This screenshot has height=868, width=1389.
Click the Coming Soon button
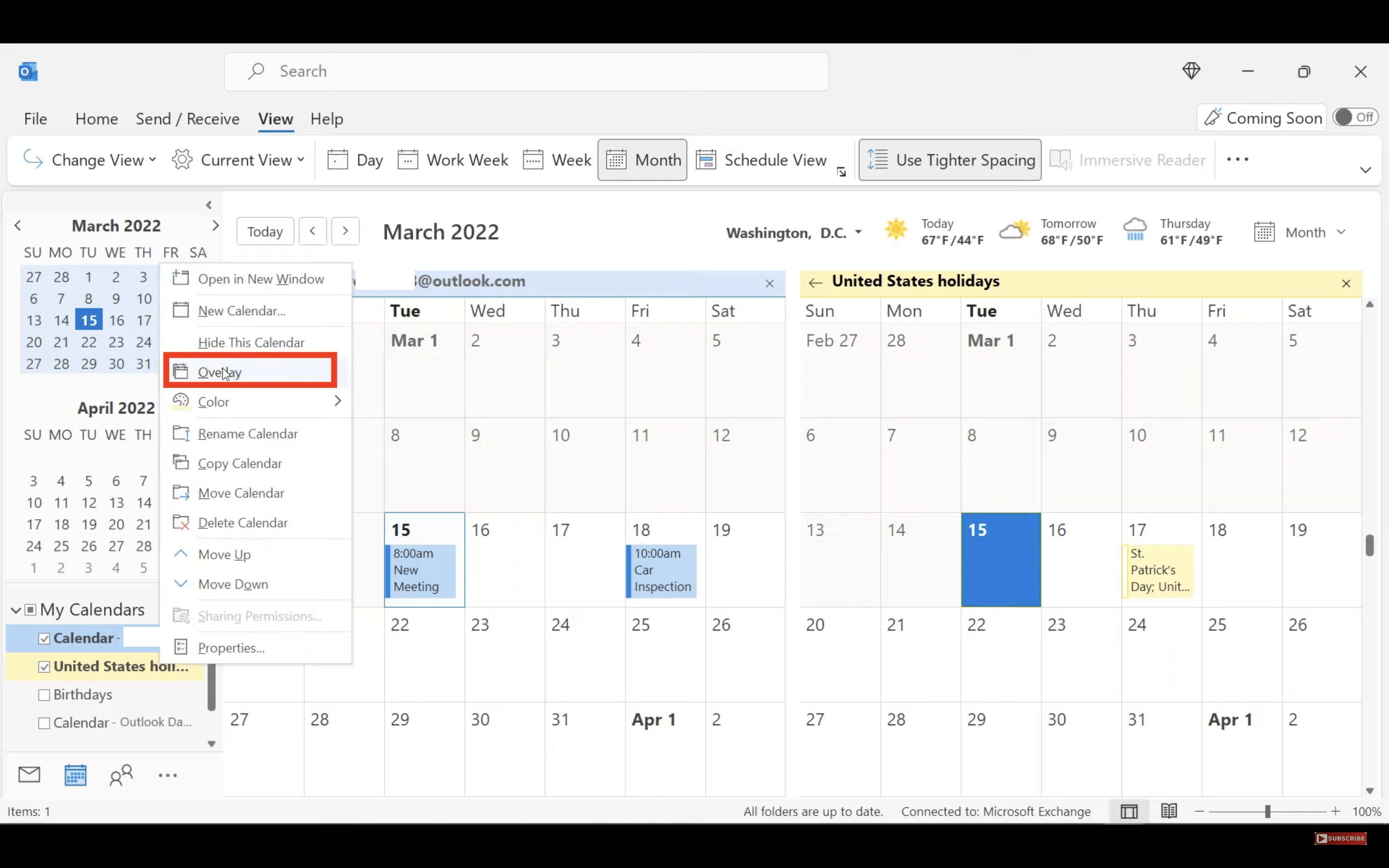coord(1262,118)
